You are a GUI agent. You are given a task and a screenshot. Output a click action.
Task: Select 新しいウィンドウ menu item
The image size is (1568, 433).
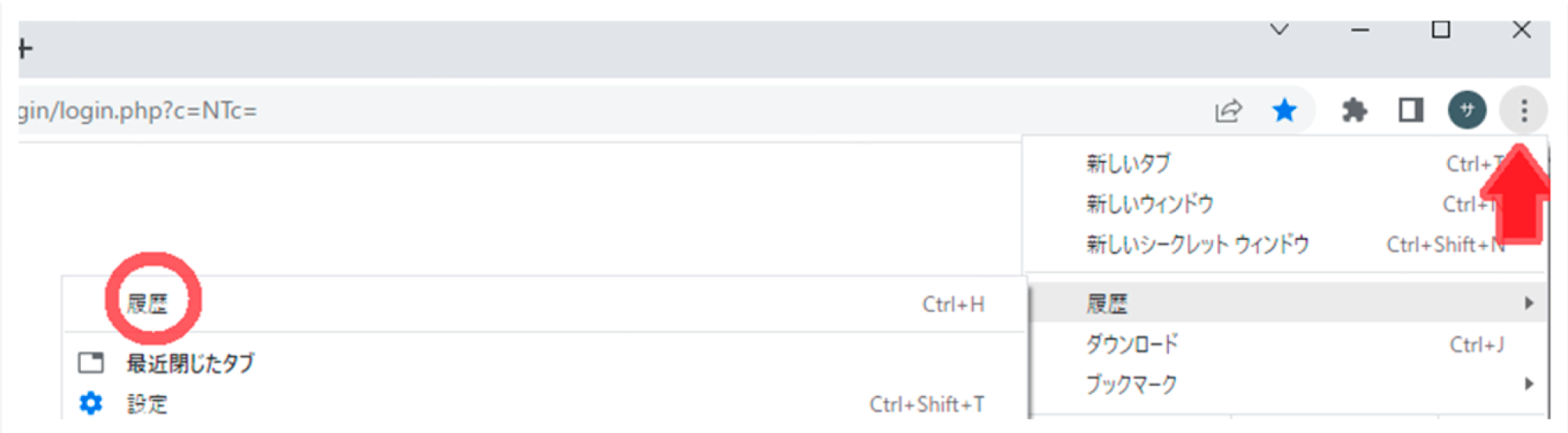(x=1284, y=204)
